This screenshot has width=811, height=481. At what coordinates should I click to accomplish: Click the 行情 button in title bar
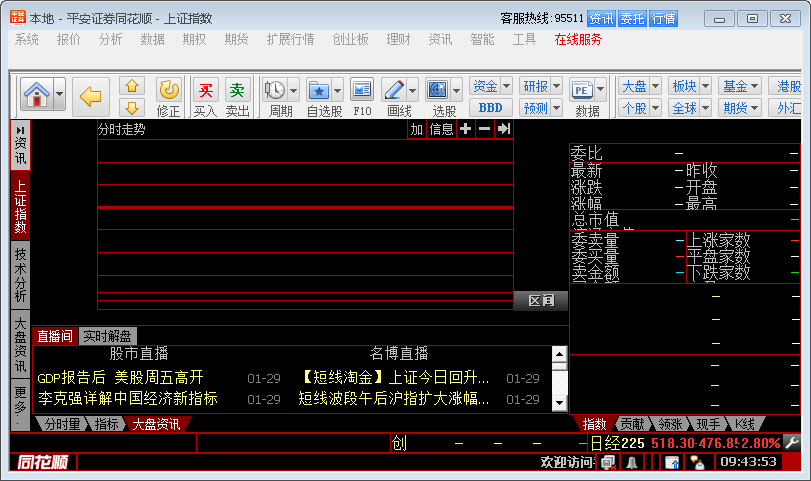[664, 19]
